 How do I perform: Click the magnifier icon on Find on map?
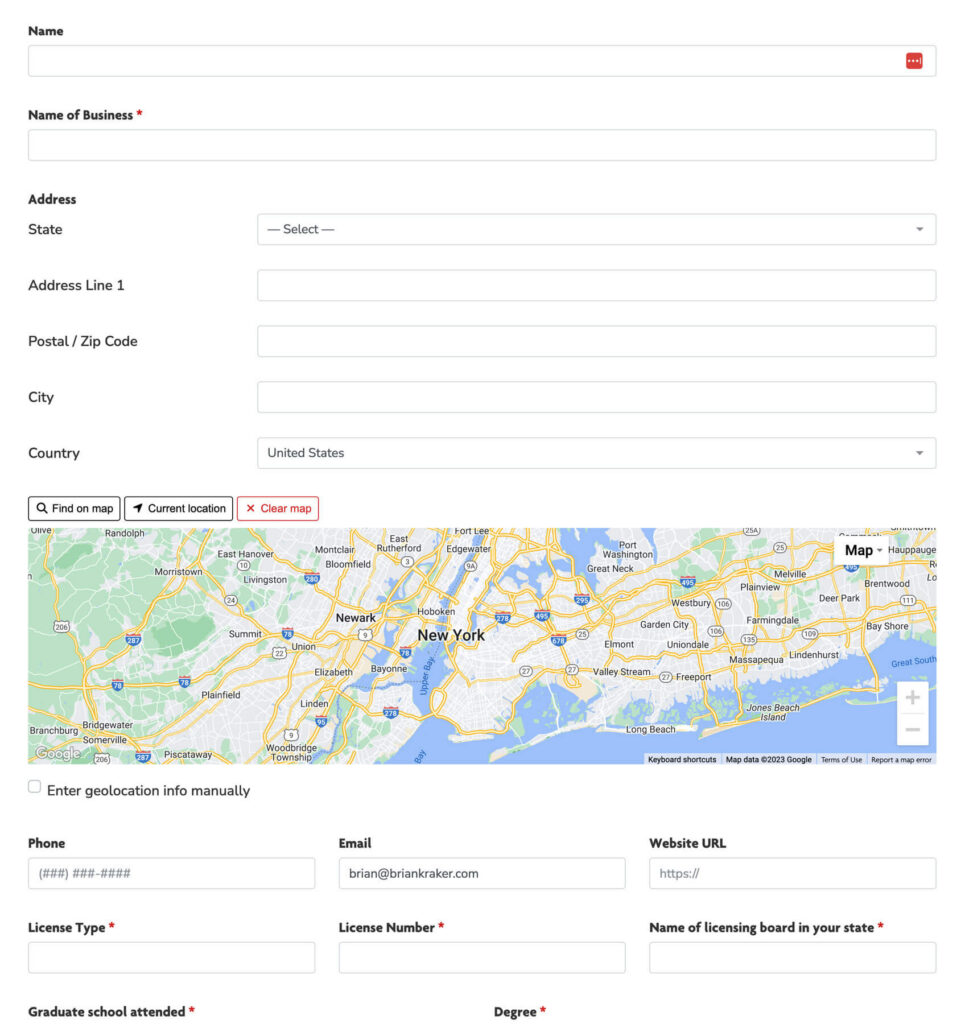point(42,508)
